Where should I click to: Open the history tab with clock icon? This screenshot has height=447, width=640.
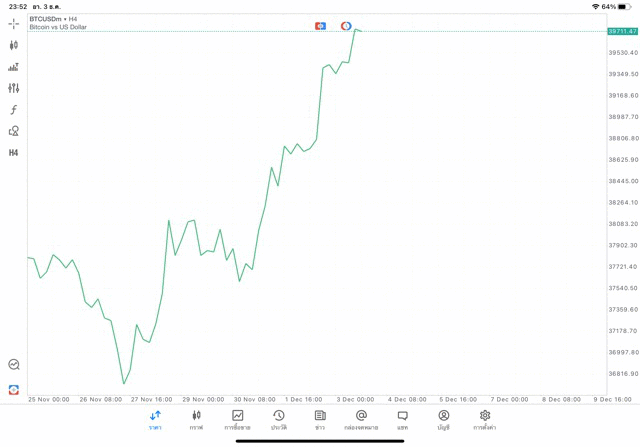coord(279,420)
